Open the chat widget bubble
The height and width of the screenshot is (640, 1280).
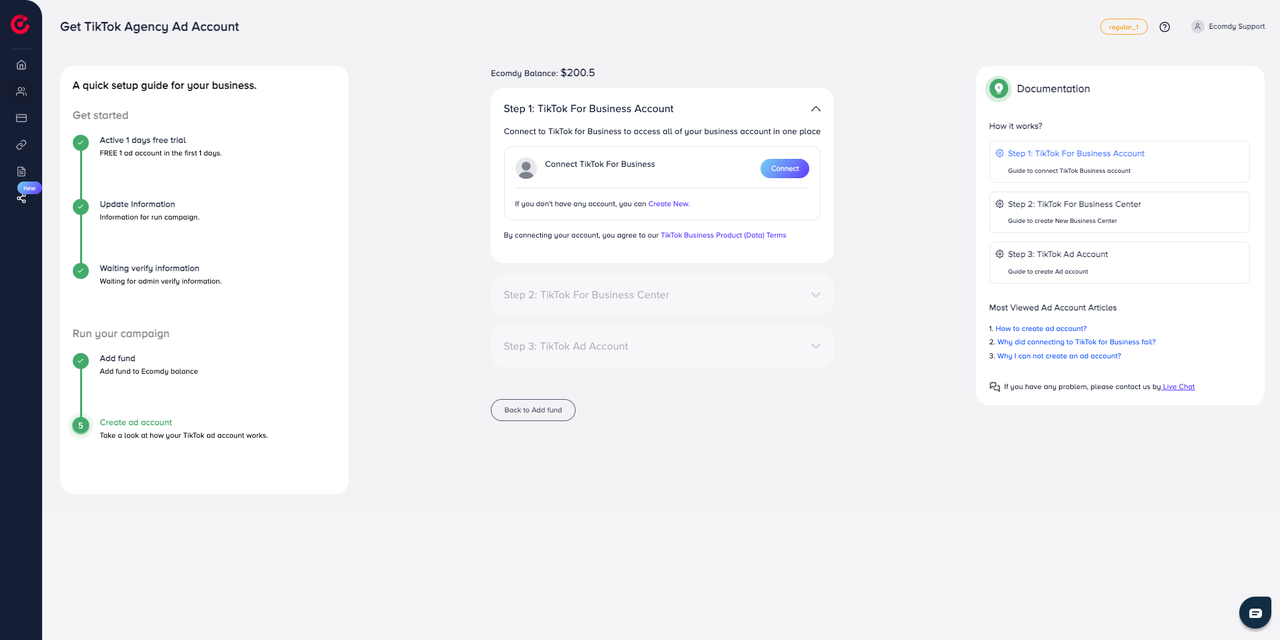[x=1255, y=613]
